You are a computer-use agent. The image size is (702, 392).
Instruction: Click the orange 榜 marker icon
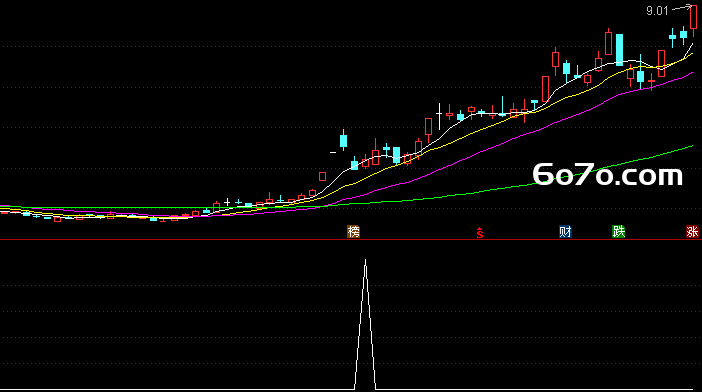point(353,231)
